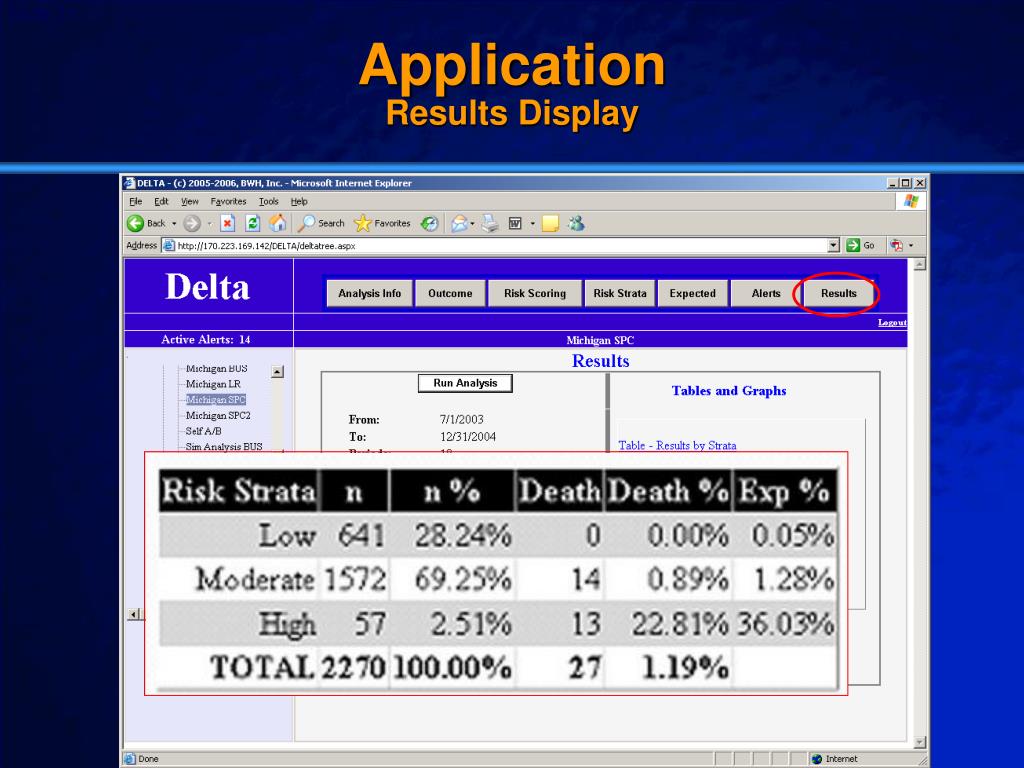Click the Windows flag logo
The width and height of the screenshot is (1024, 768).
pyautogui.click(x=911, y=201)
